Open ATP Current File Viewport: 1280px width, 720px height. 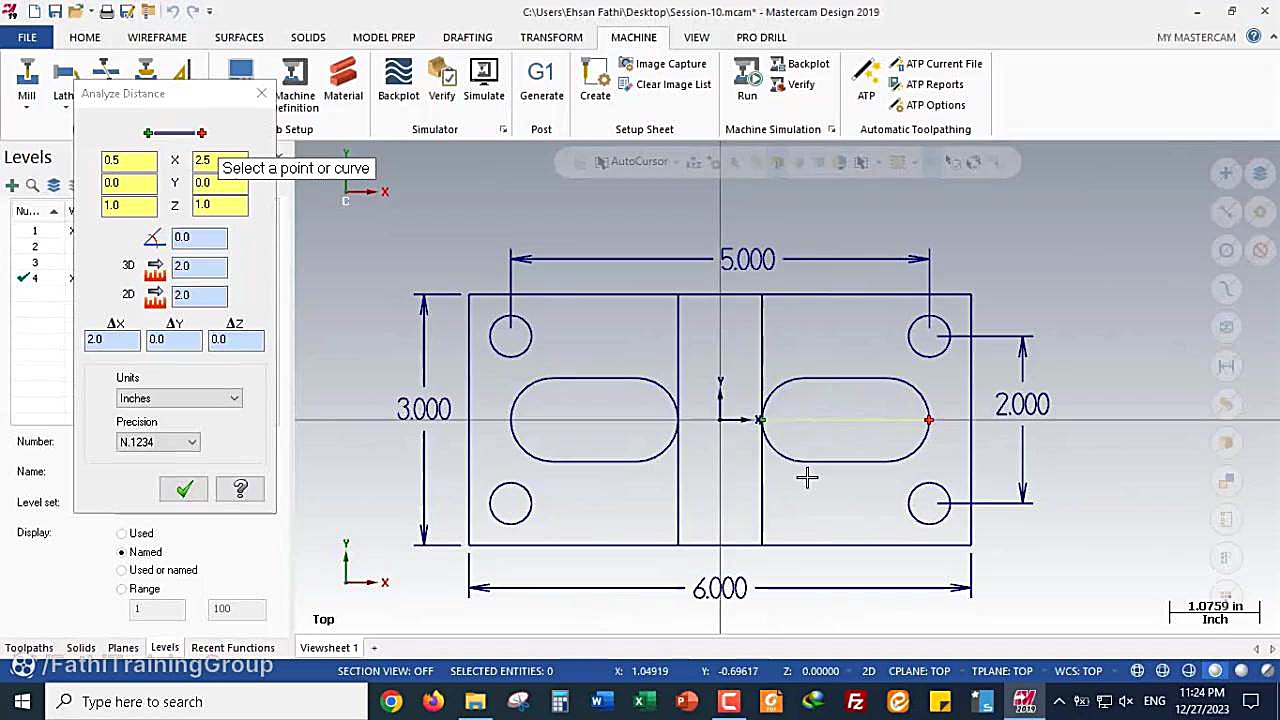(x=935, y=64)
